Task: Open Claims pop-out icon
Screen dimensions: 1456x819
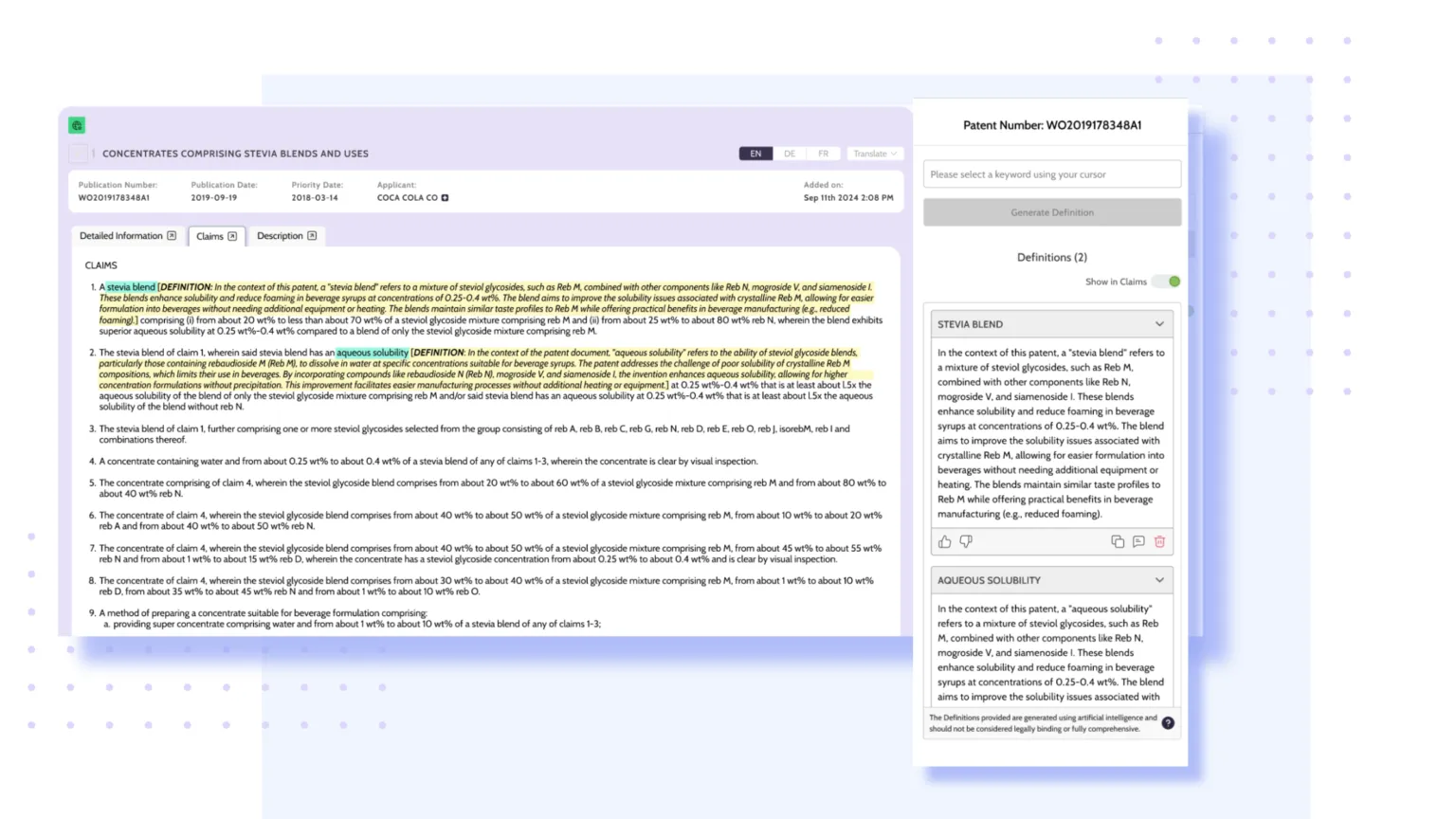Action: [x=232, y=236]
